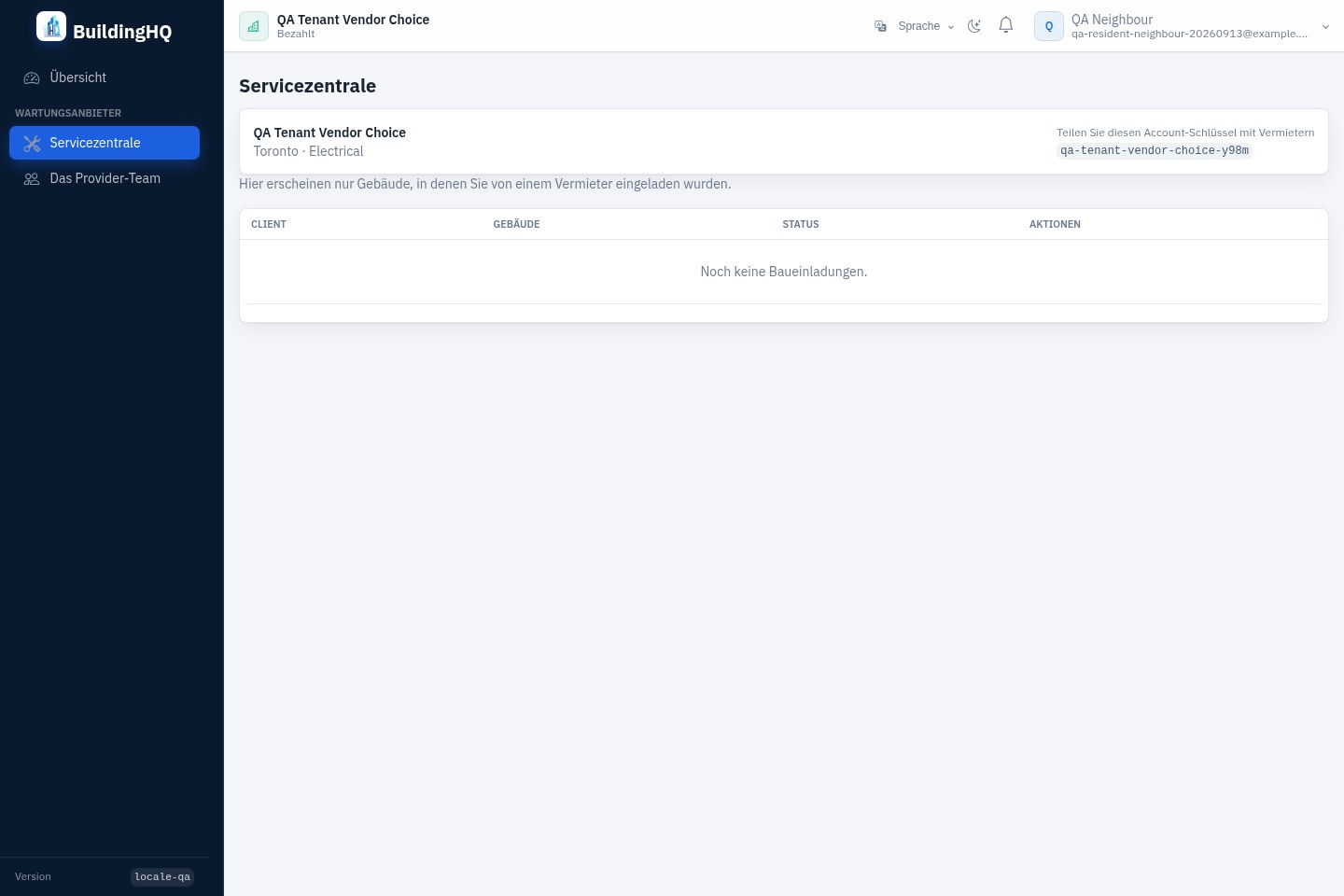1344x896 pixels.
Task: Click the Übersicht gauge icon
Action: [32, 78]
